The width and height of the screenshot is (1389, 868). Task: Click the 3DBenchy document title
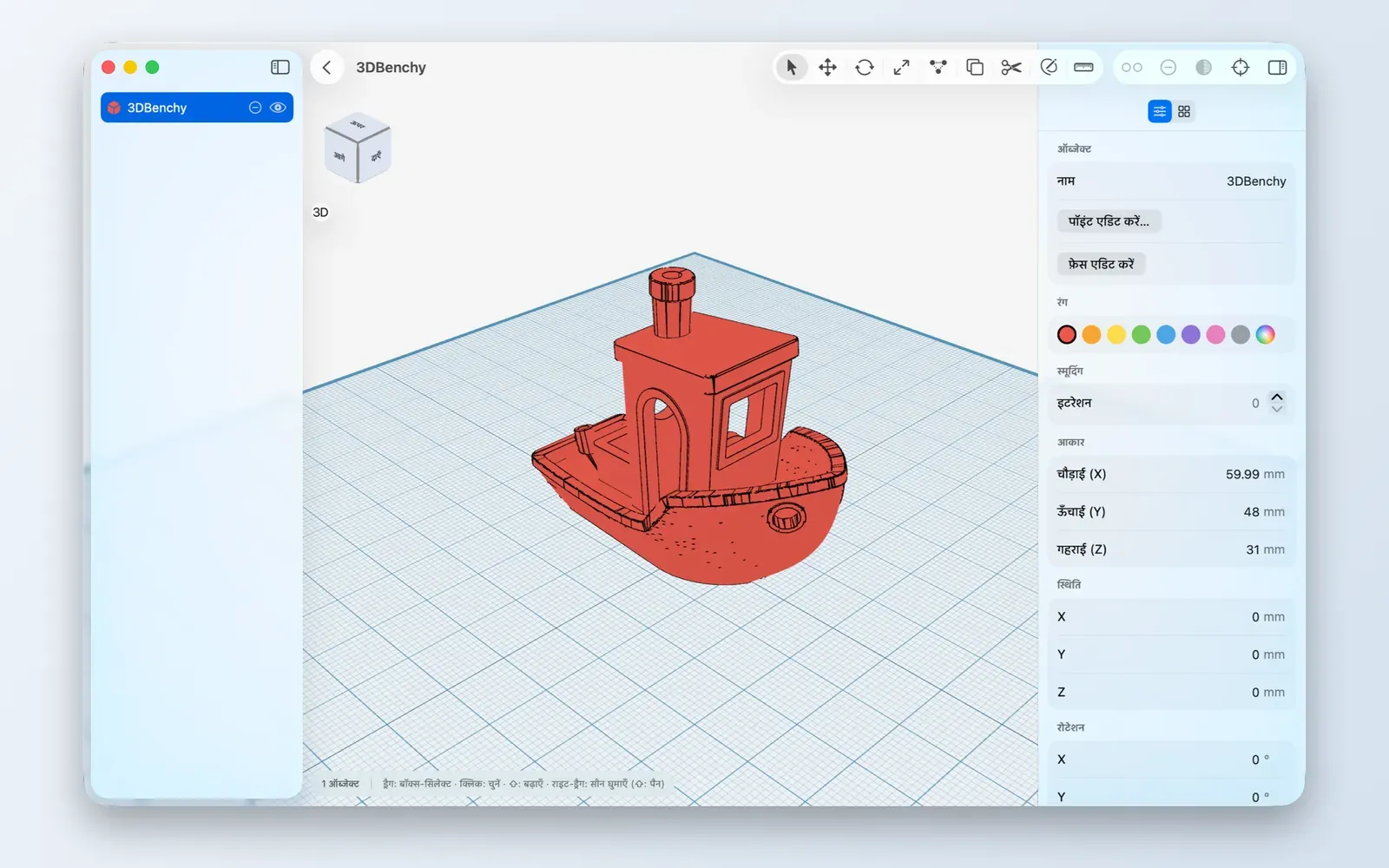(x=391, y=68)
